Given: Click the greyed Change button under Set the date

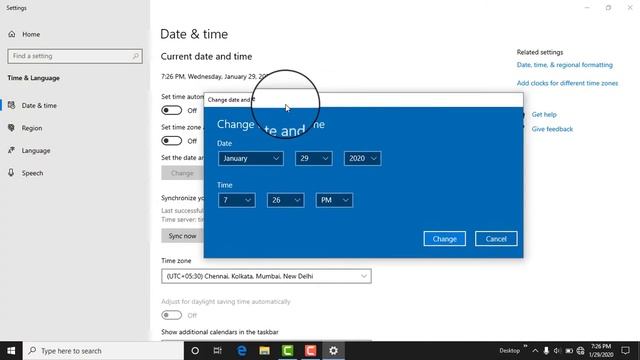Looking at the screenshot, I should click(x=182, y=173).
